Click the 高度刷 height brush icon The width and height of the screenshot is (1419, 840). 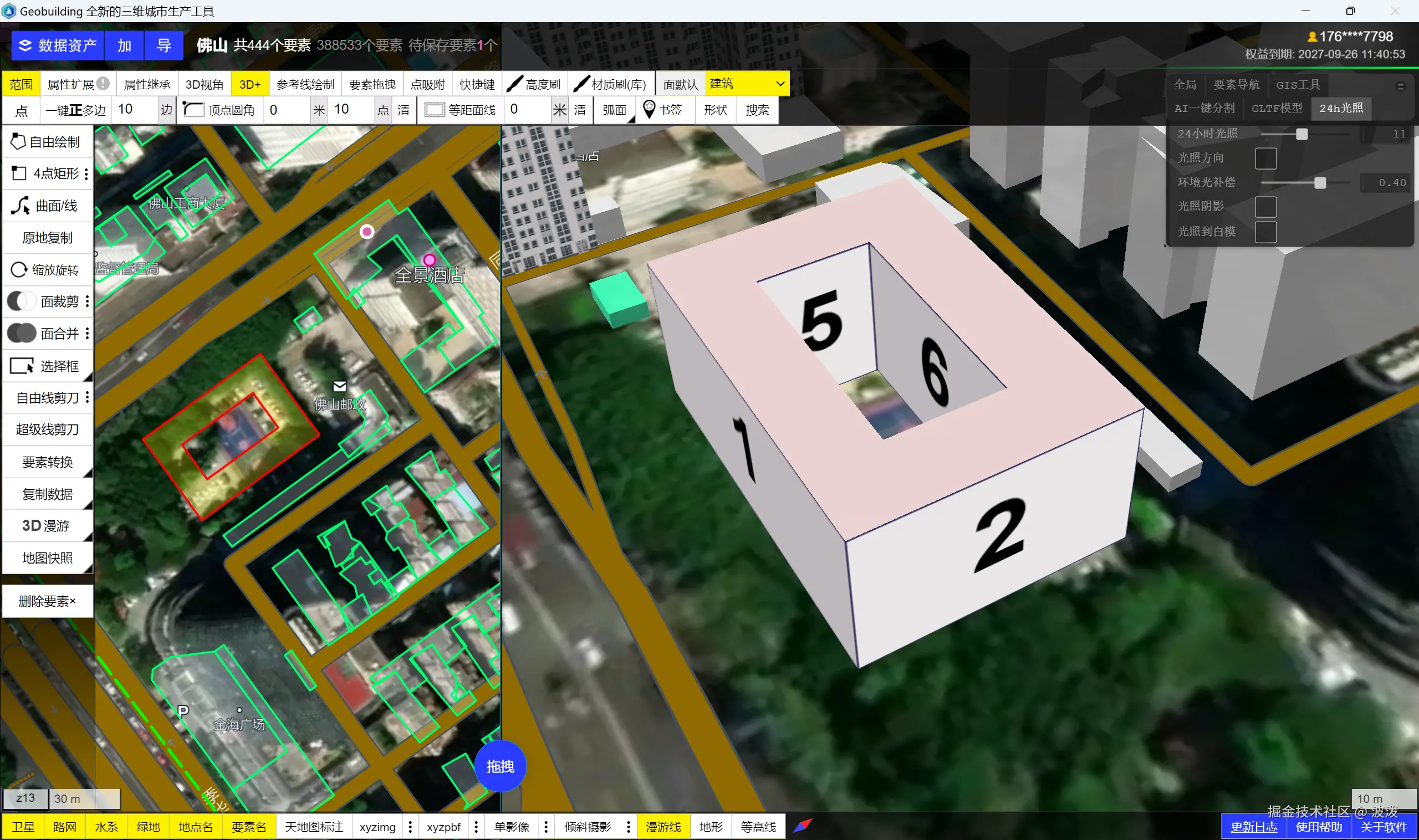pyautogui.click(x=515, y=84)
